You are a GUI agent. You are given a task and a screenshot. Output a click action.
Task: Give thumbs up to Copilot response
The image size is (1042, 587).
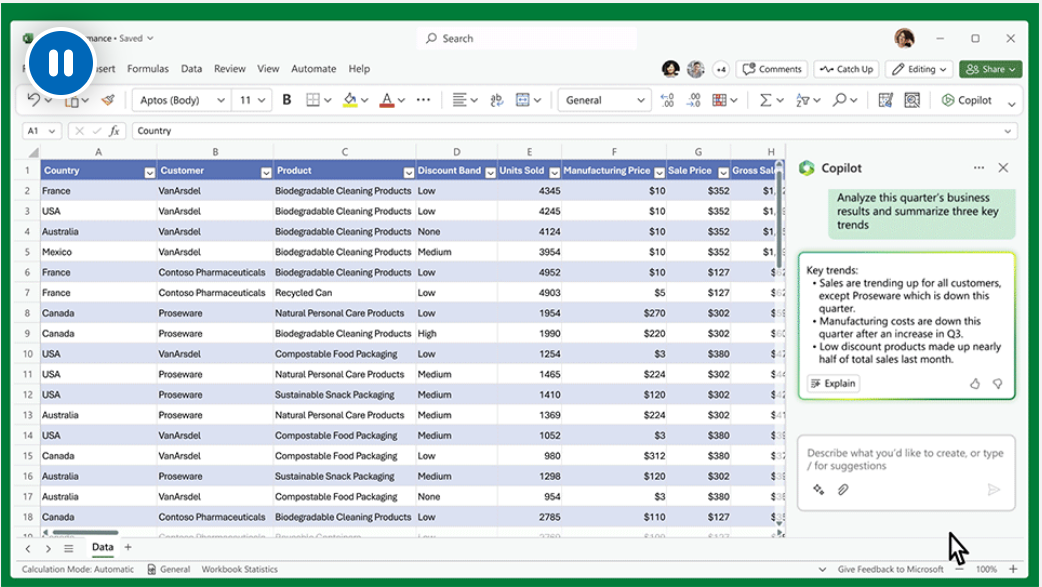coord(975,384)
